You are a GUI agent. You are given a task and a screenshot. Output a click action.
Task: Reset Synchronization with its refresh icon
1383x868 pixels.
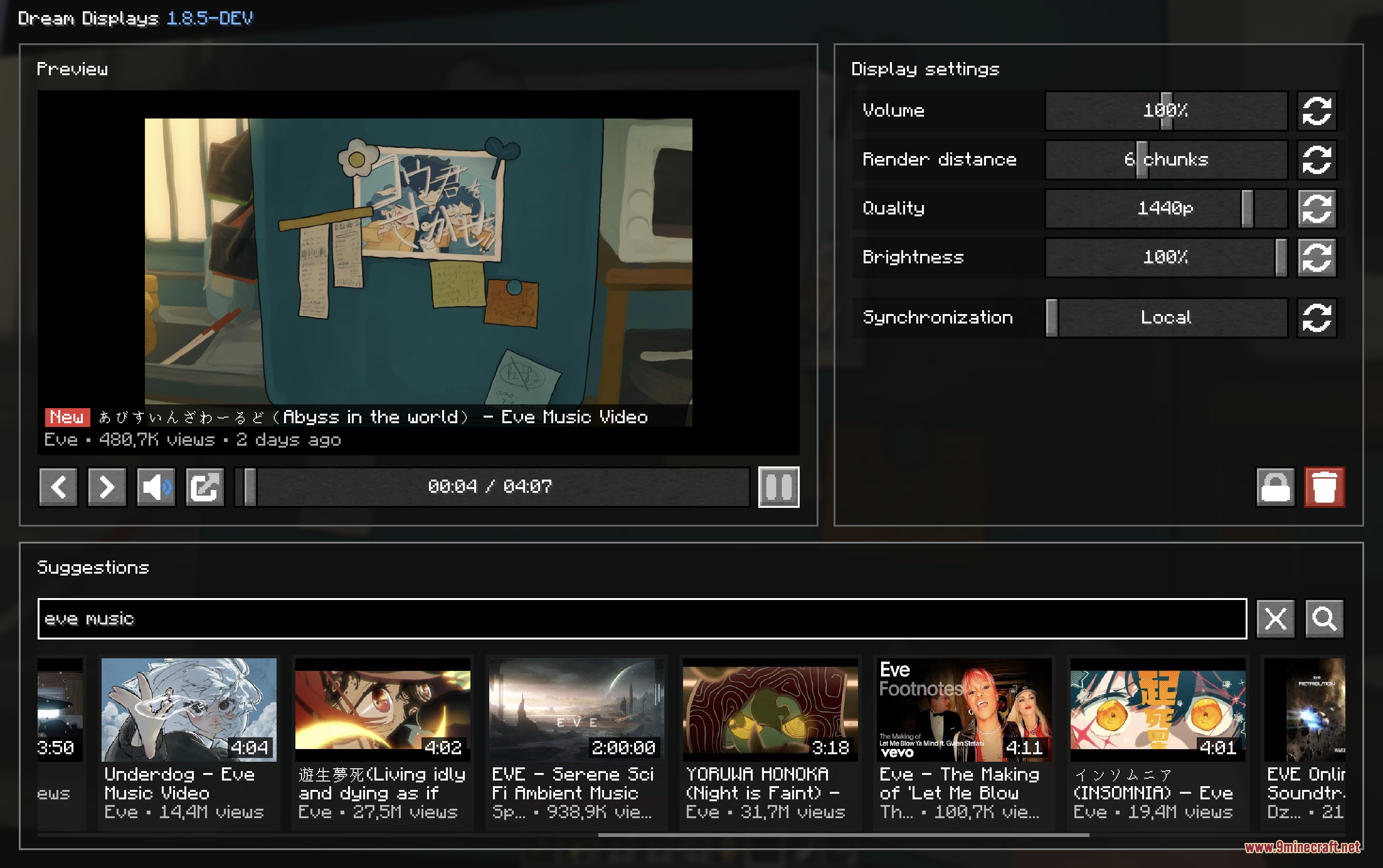click(x=1317, y=317)
